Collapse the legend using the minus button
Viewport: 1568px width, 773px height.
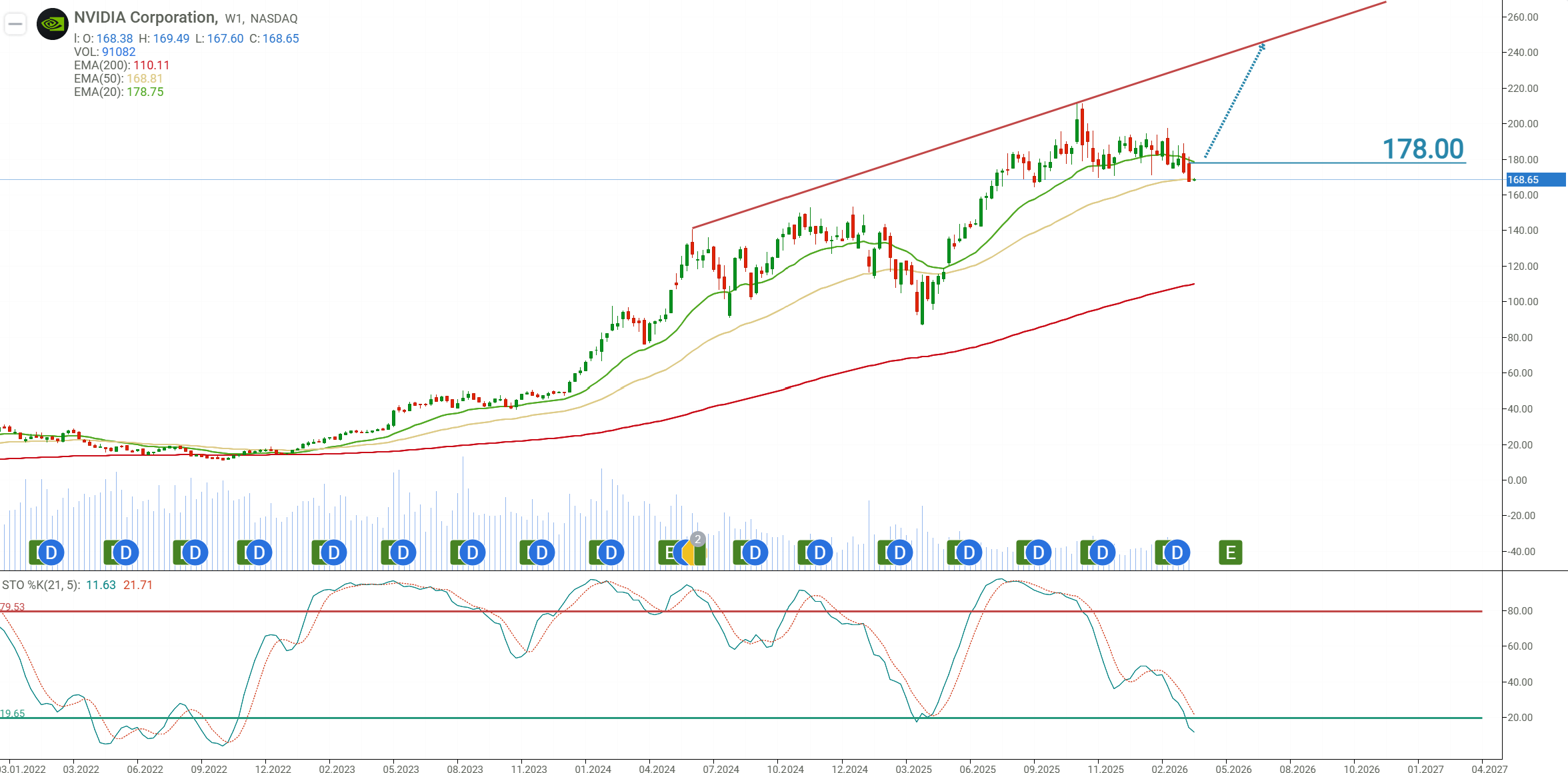point(14,23)
